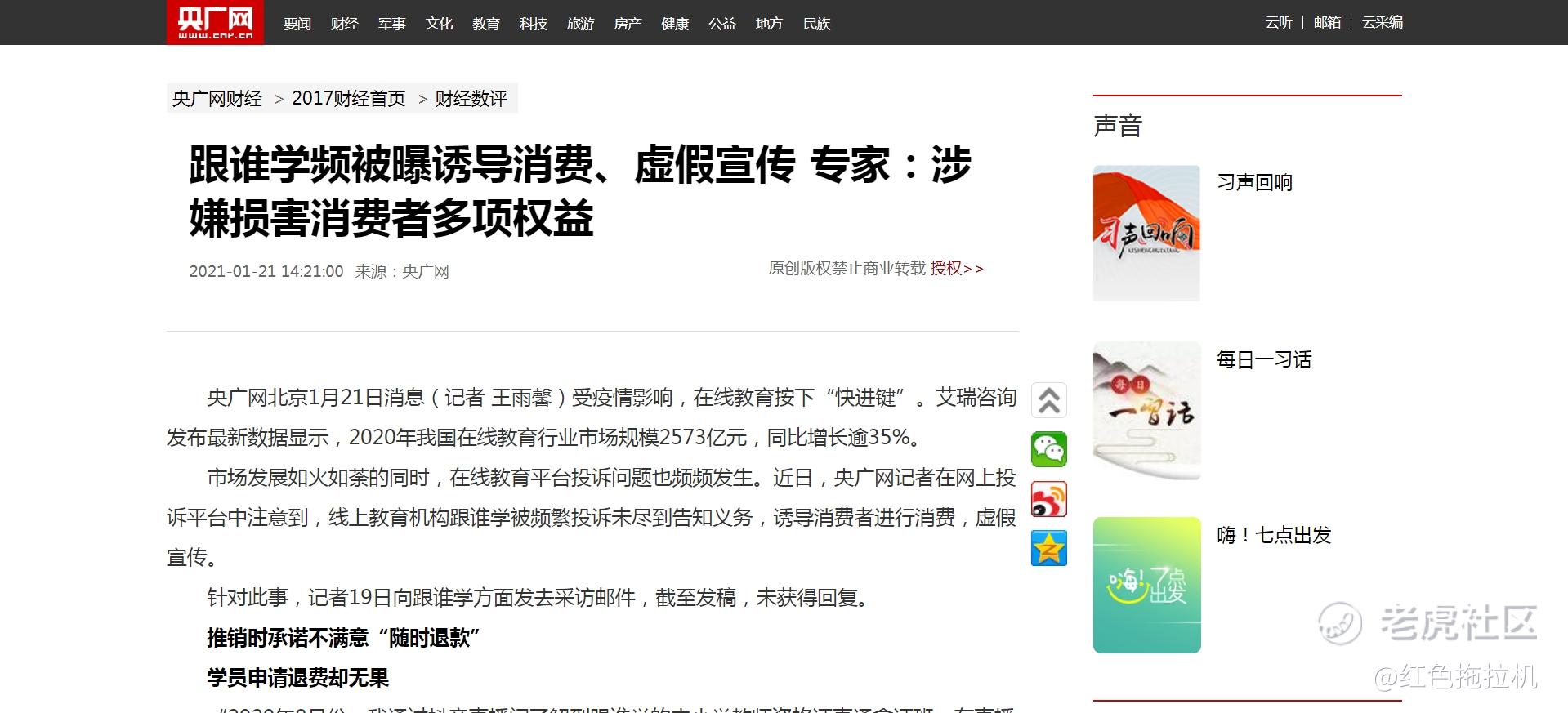Click 原创版权禁止商业转载 notice
Viewport: 1568px width, 713px height.
click(x=847, y=268)
